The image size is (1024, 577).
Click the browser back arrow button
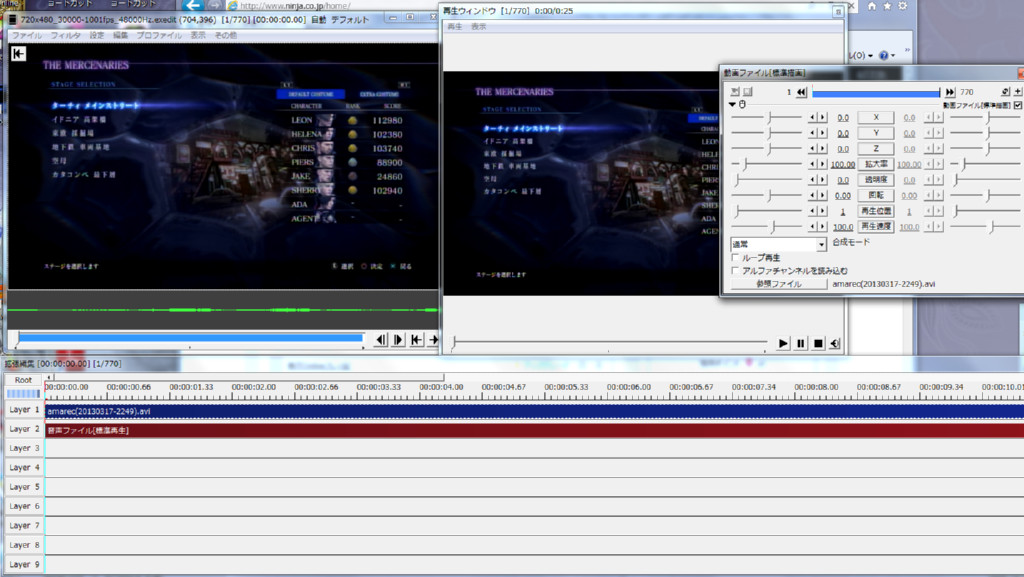tap(193, 6)
